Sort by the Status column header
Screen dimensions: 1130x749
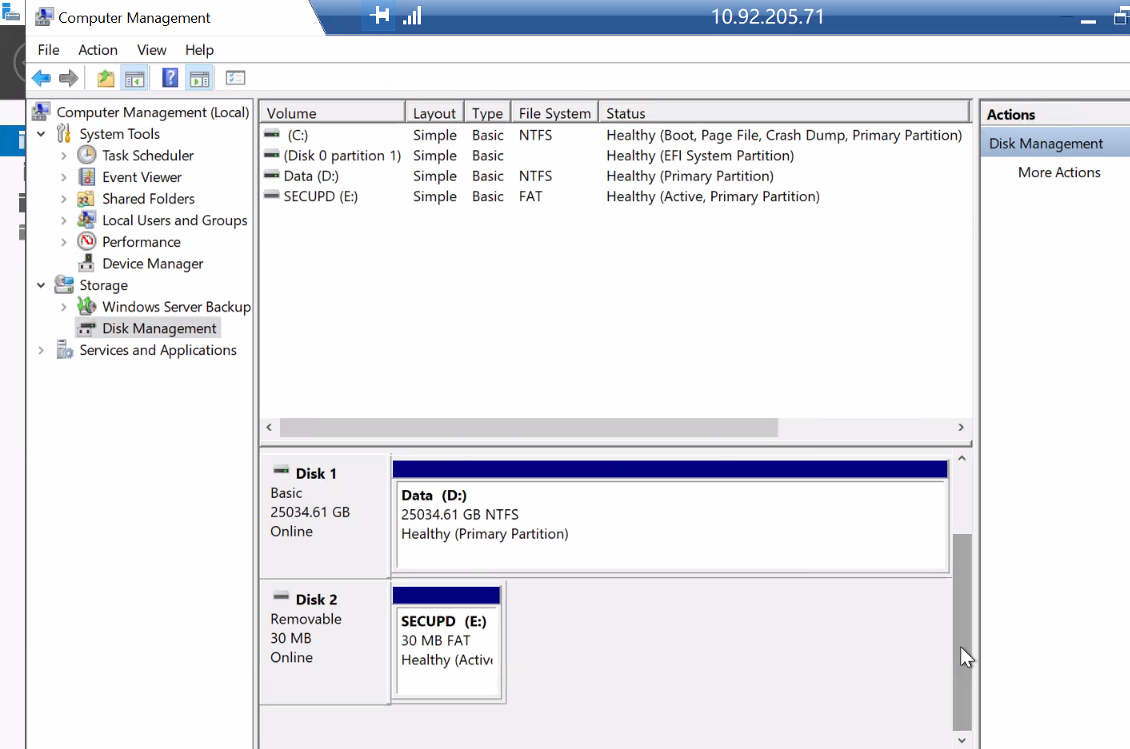click(783, 113)
